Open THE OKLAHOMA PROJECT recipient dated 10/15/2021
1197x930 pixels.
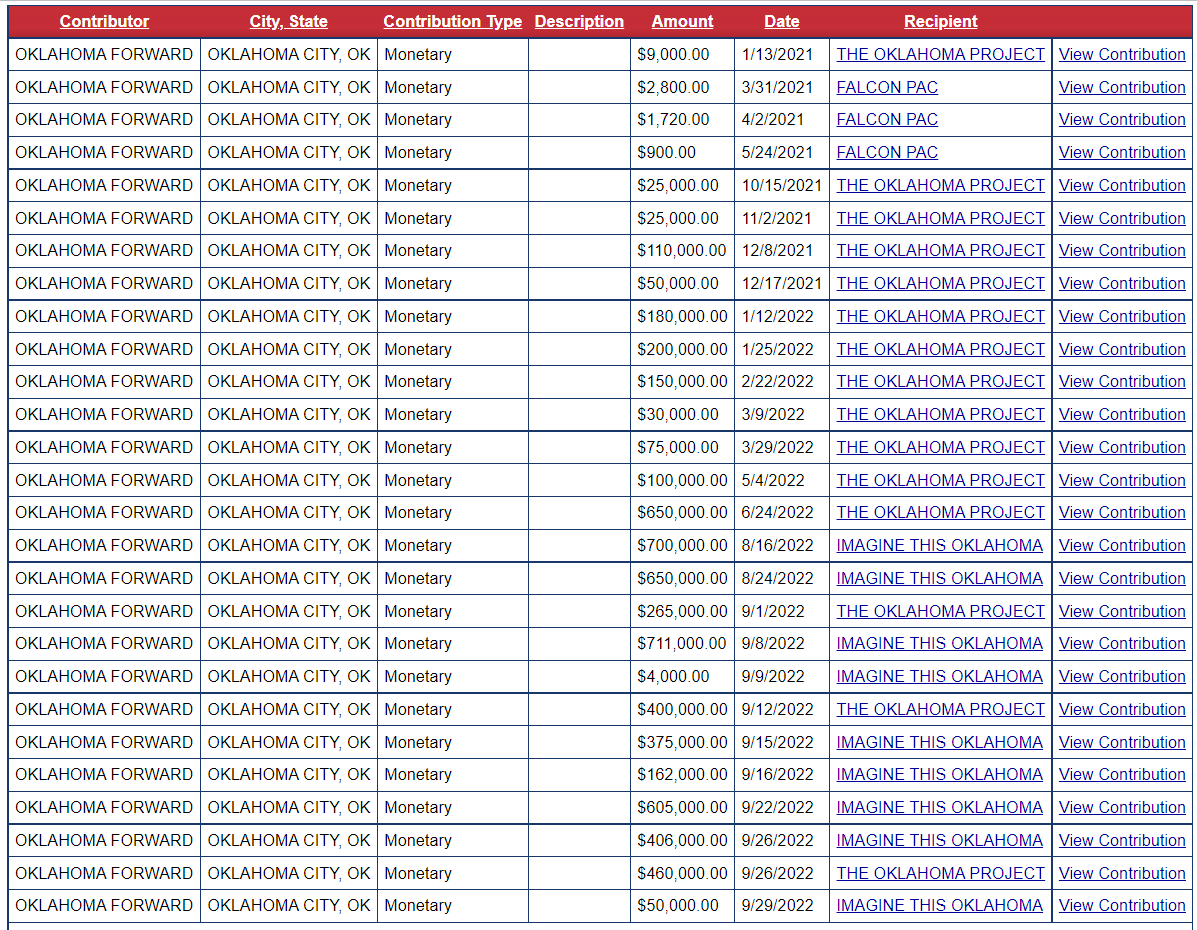[940, 186]
